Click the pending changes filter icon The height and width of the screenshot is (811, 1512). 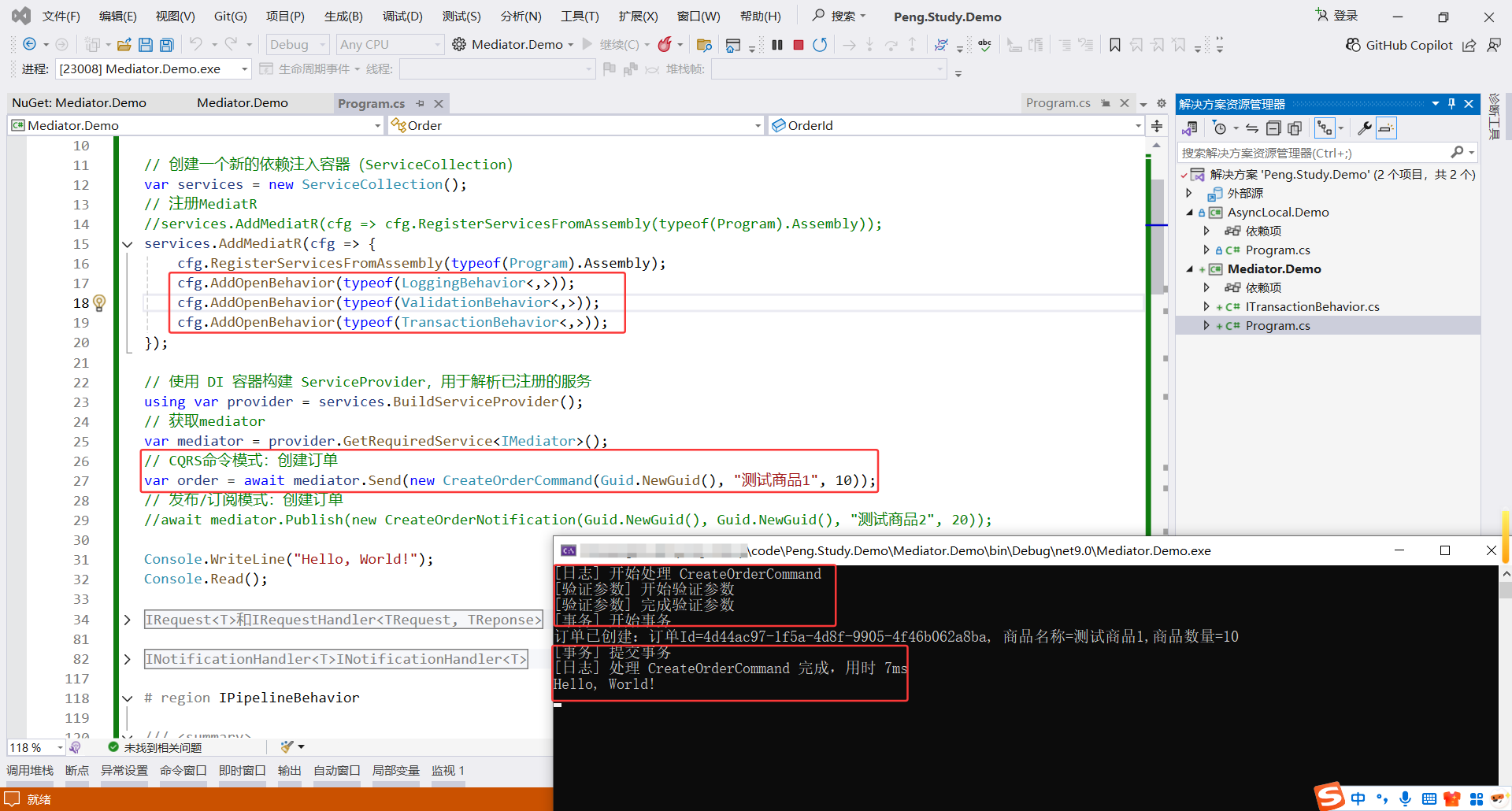click(1220, 128)
